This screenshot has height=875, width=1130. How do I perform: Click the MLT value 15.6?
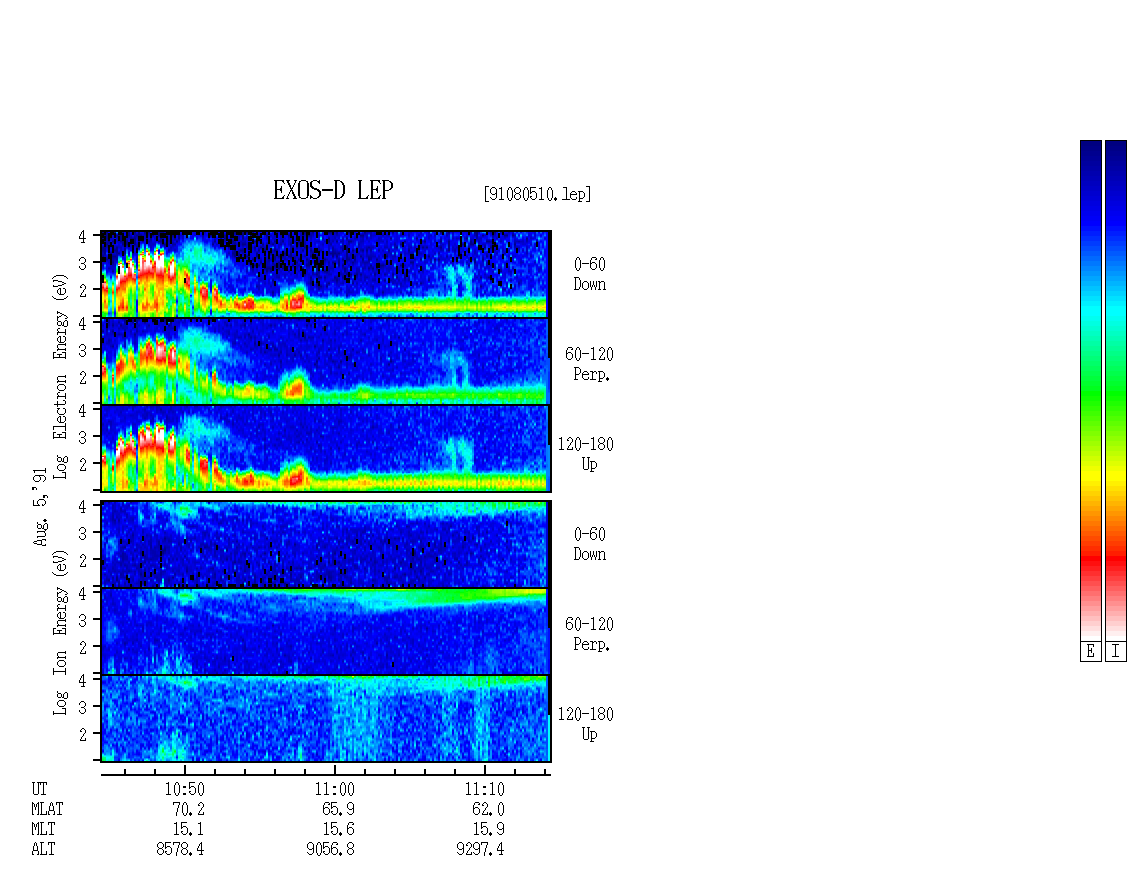tap(338, 829)
